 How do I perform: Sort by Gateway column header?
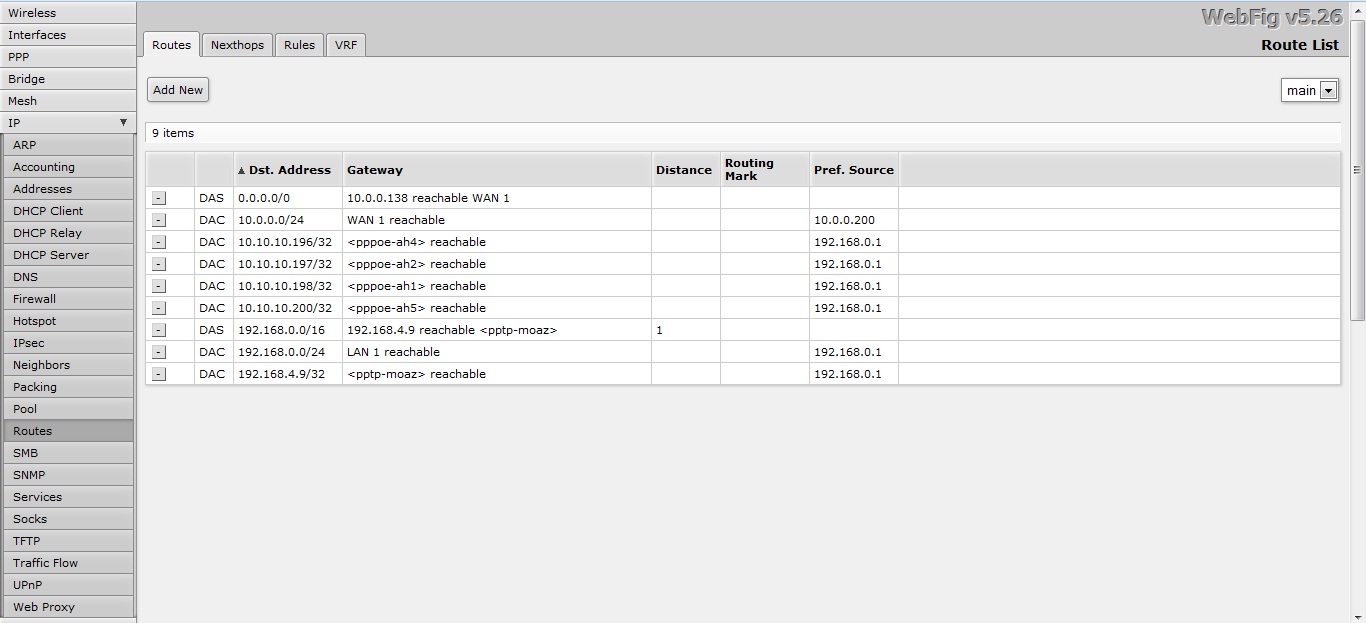(497, 170)
